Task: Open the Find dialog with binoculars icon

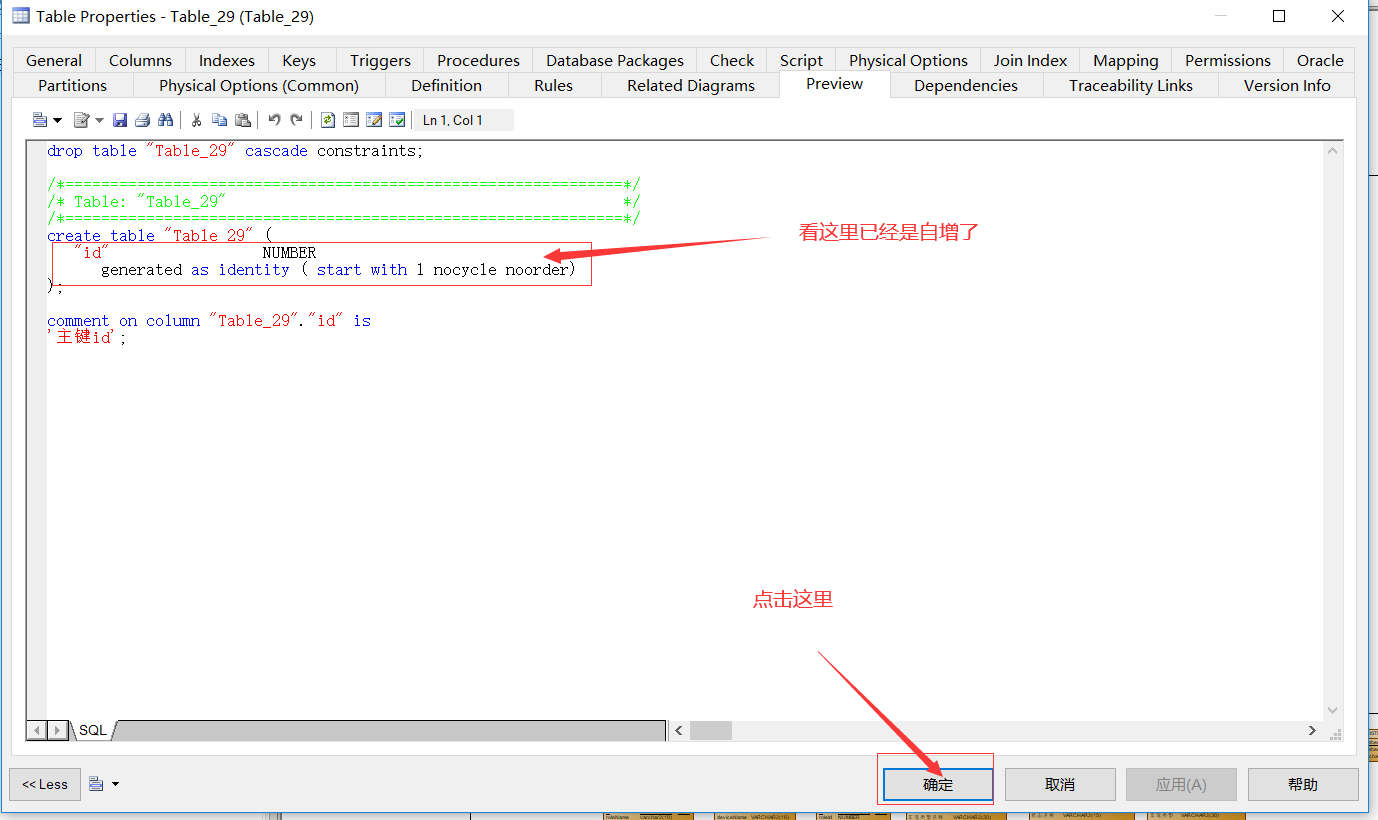Action: (x=166, y=119)
